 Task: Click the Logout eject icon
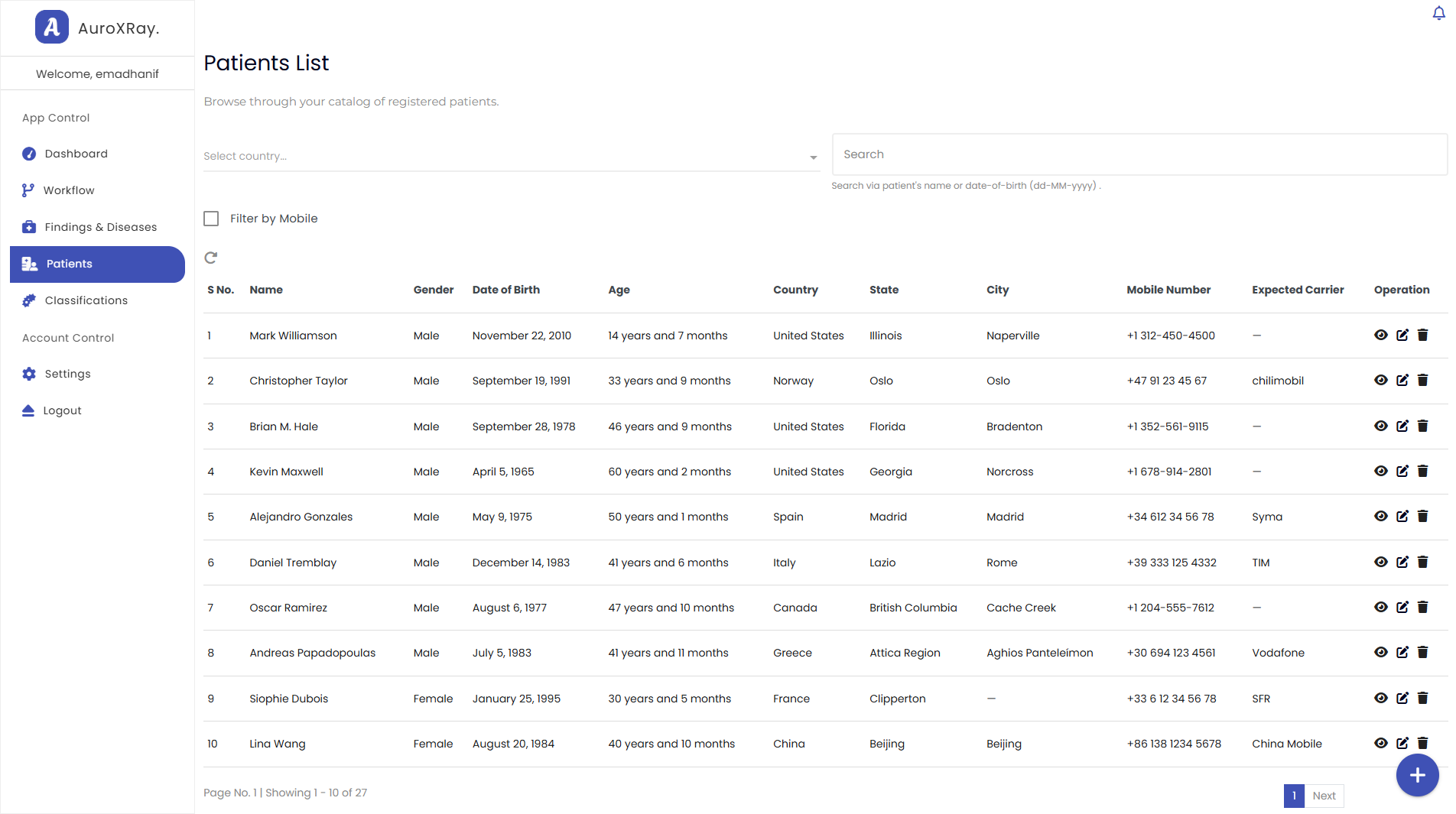pyautogui.click(x=28, y=410)
